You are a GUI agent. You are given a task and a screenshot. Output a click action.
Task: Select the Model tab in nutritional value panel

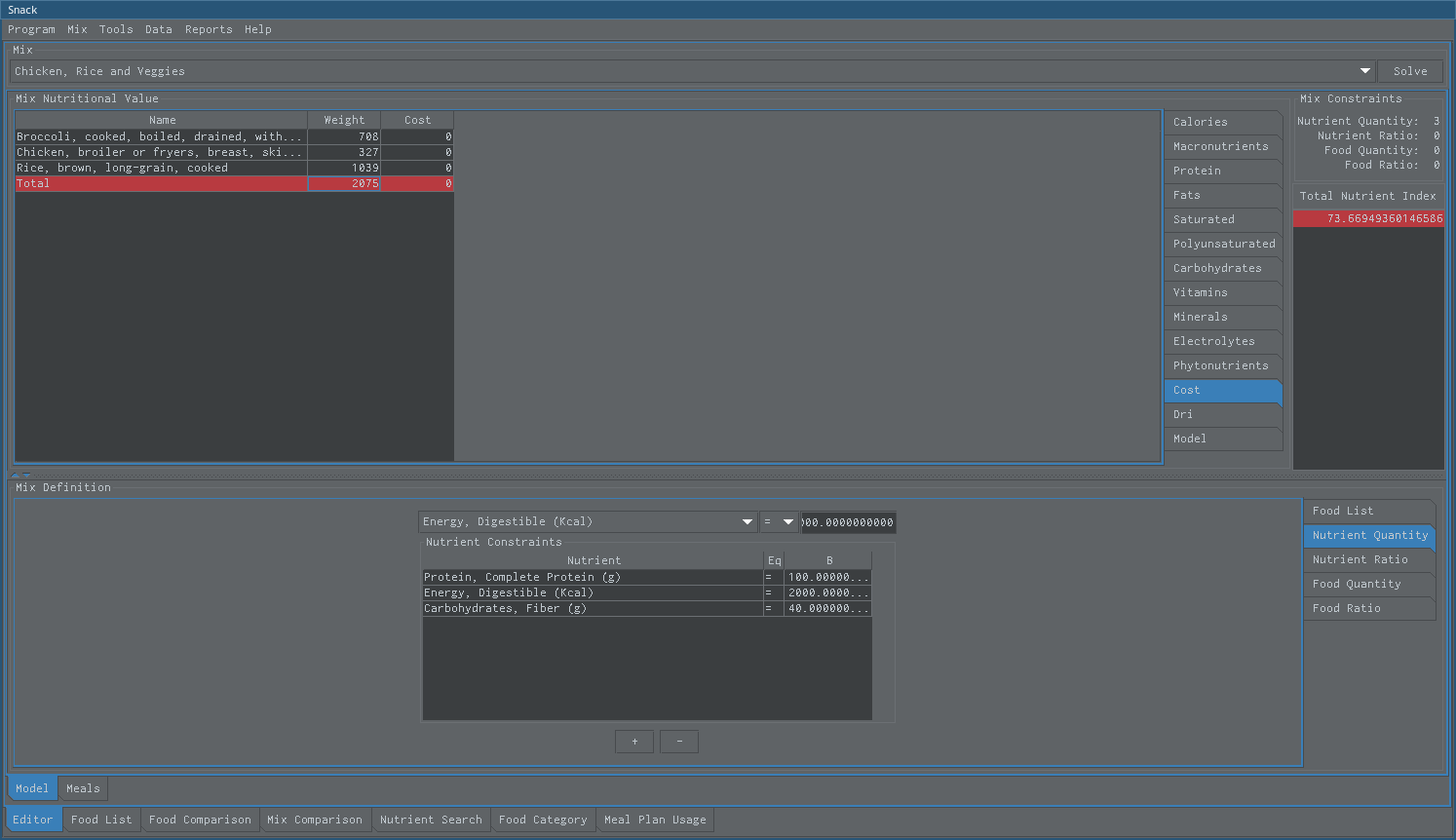click(1223, 439)
